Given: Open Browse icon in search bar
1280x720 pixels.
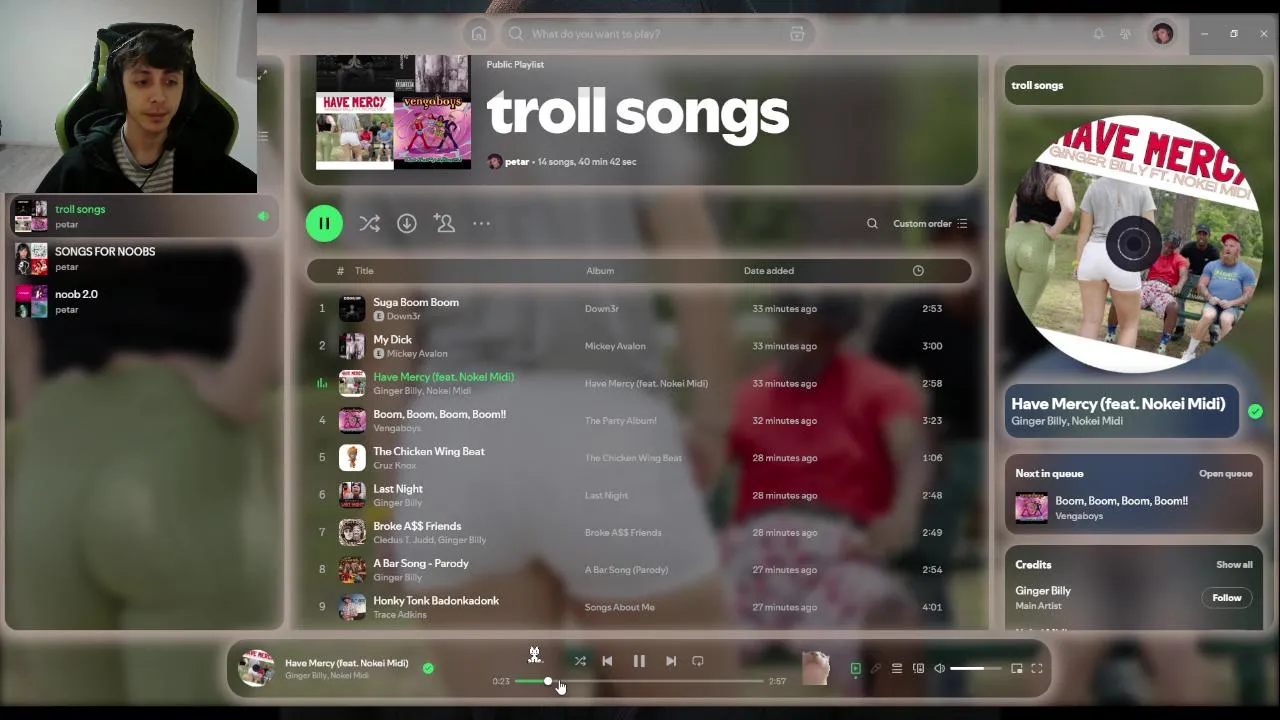Looking at the screenshot, I should click(797, 34).
